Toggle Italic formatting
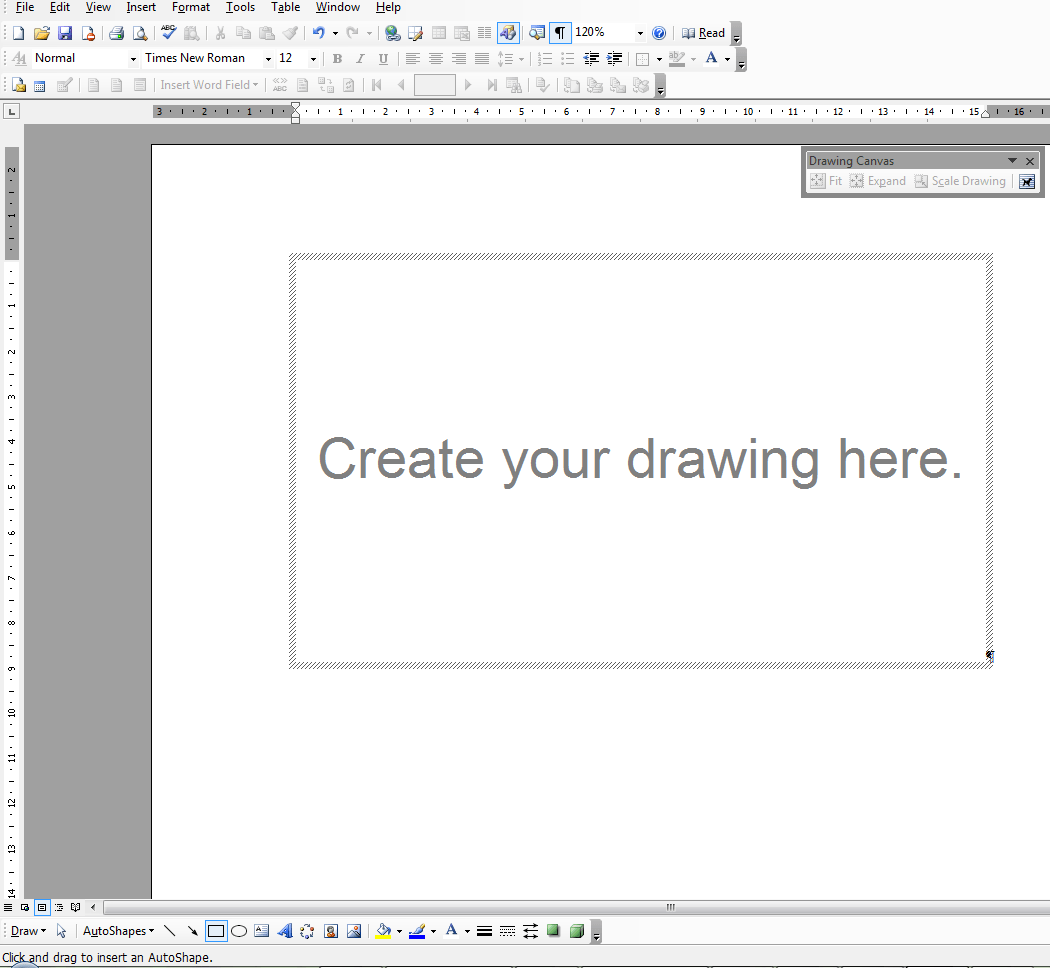 click(x=360, y=59)
